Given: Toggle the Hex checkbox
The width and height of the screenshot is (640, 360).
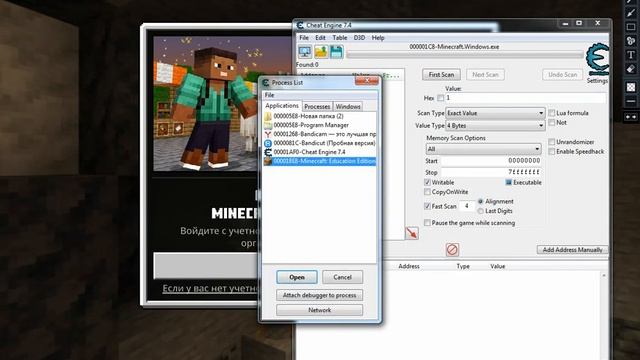Looking at the screenshot, I should 440,98.
